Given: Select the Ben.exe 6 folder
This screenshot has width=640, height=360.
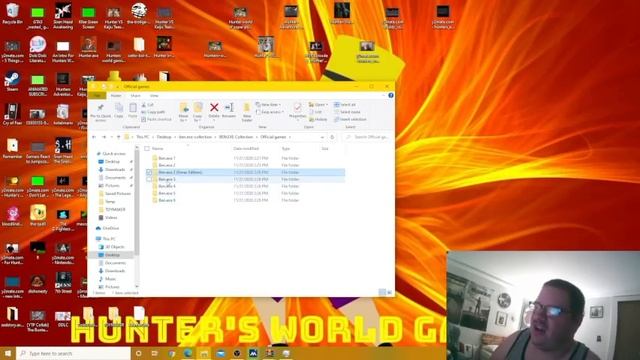Looking at the screenshot, I should [167, 200].
